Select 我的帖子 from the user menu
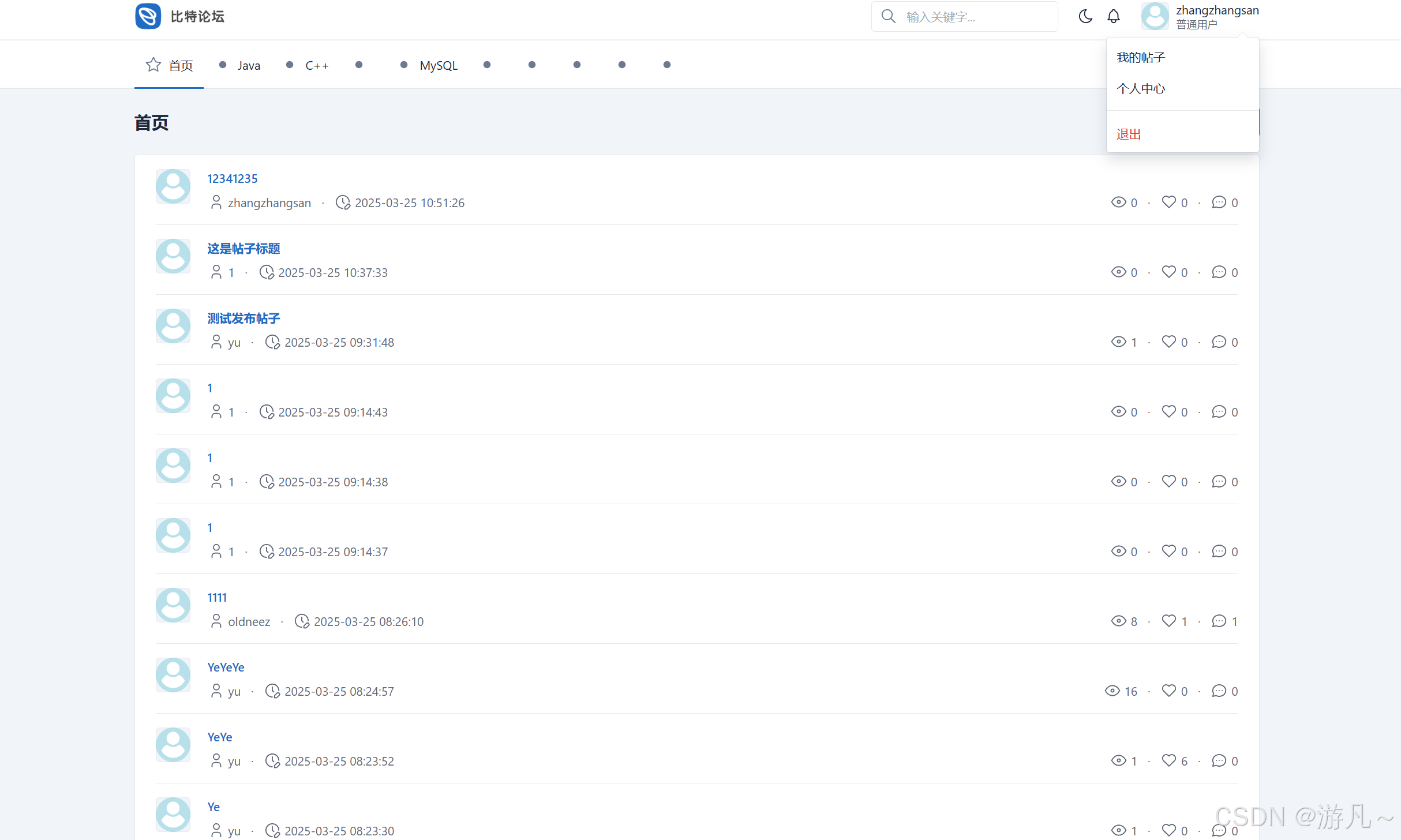 1141,58
